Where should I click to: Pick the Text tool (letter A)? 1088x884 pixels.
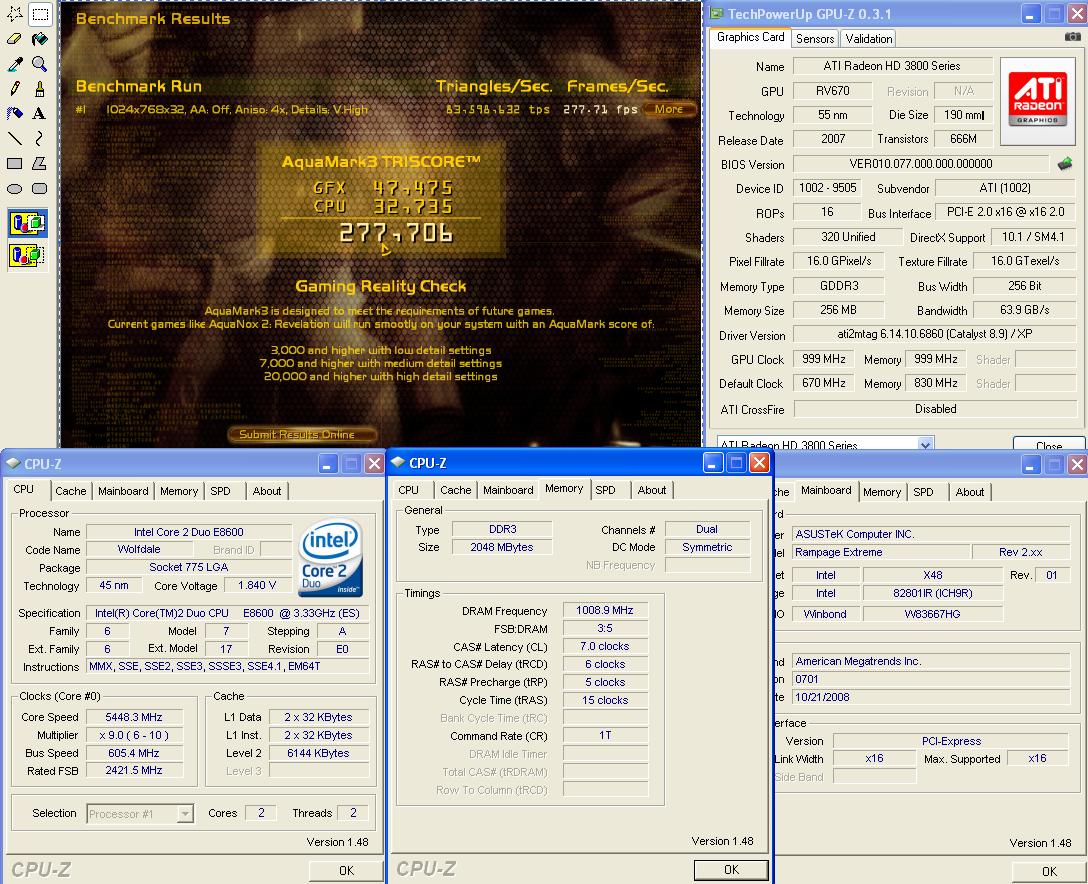coord(40,113)
